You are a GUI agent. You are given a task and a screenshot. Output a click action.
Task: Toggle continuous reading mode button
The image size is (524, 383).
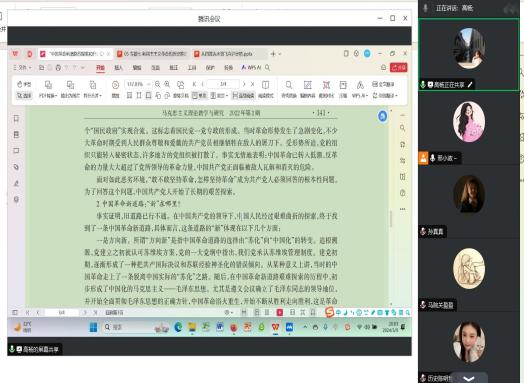point(244,96)
